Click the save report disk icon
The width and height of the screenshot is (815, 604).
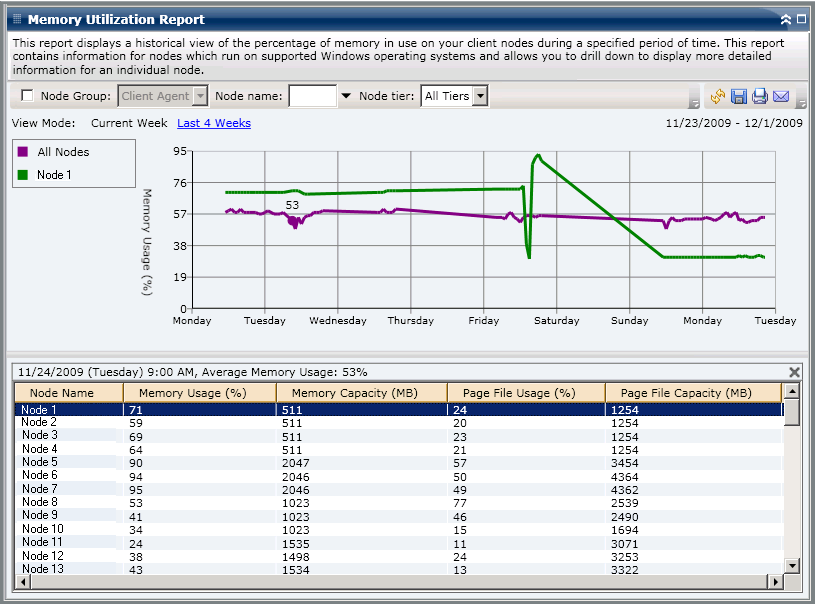(x=739, y=97)
